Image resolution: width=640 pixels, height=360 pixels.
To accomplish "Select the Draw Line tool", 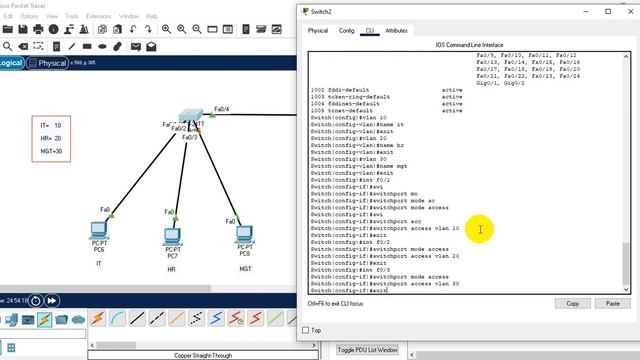I will click(x=72, y=47).
